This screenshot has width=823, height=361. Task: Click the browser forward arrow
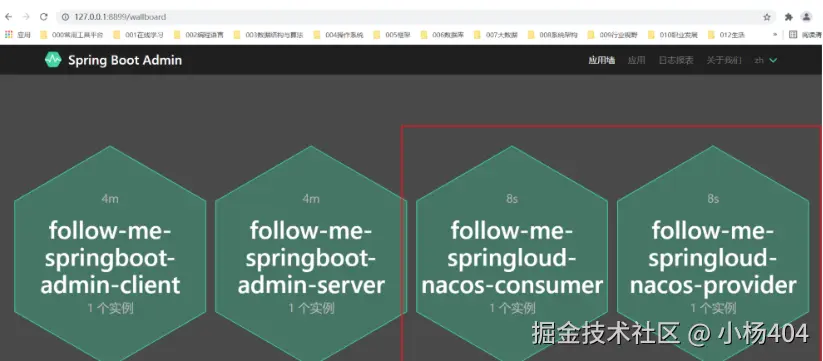26,17
